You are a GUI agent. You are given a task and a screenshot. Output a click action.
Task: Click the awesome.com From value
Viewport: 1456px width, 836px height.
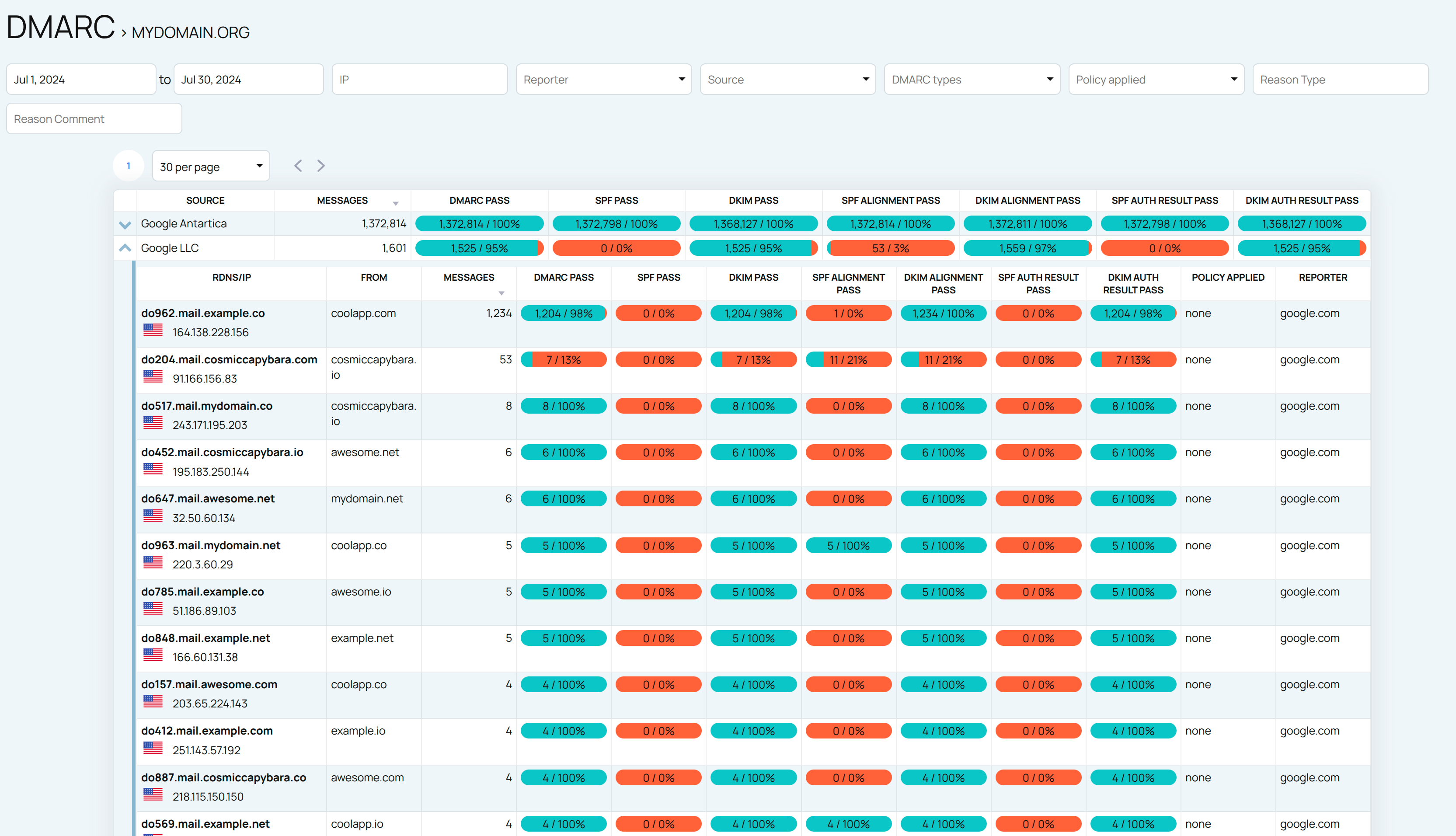(x=367, y=777)
